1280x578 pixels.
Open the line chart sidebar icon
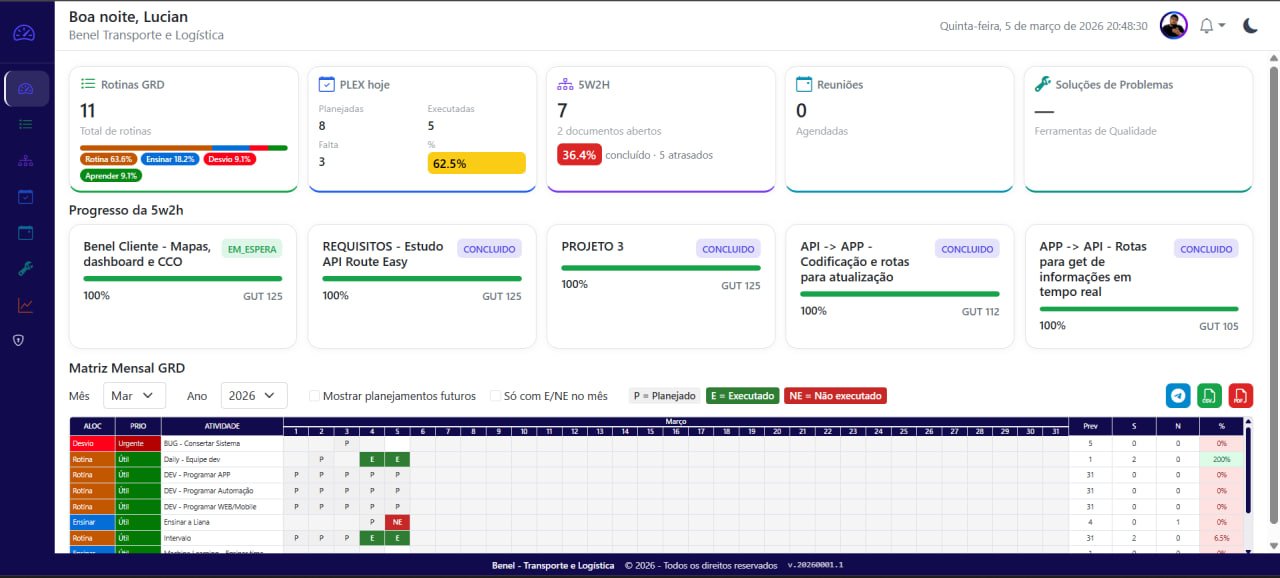click(x=26, y=305)
